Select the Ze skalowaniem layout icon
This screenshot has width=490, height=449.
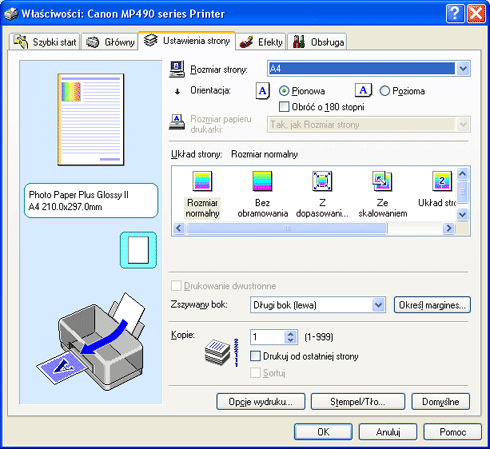(382, 181)
